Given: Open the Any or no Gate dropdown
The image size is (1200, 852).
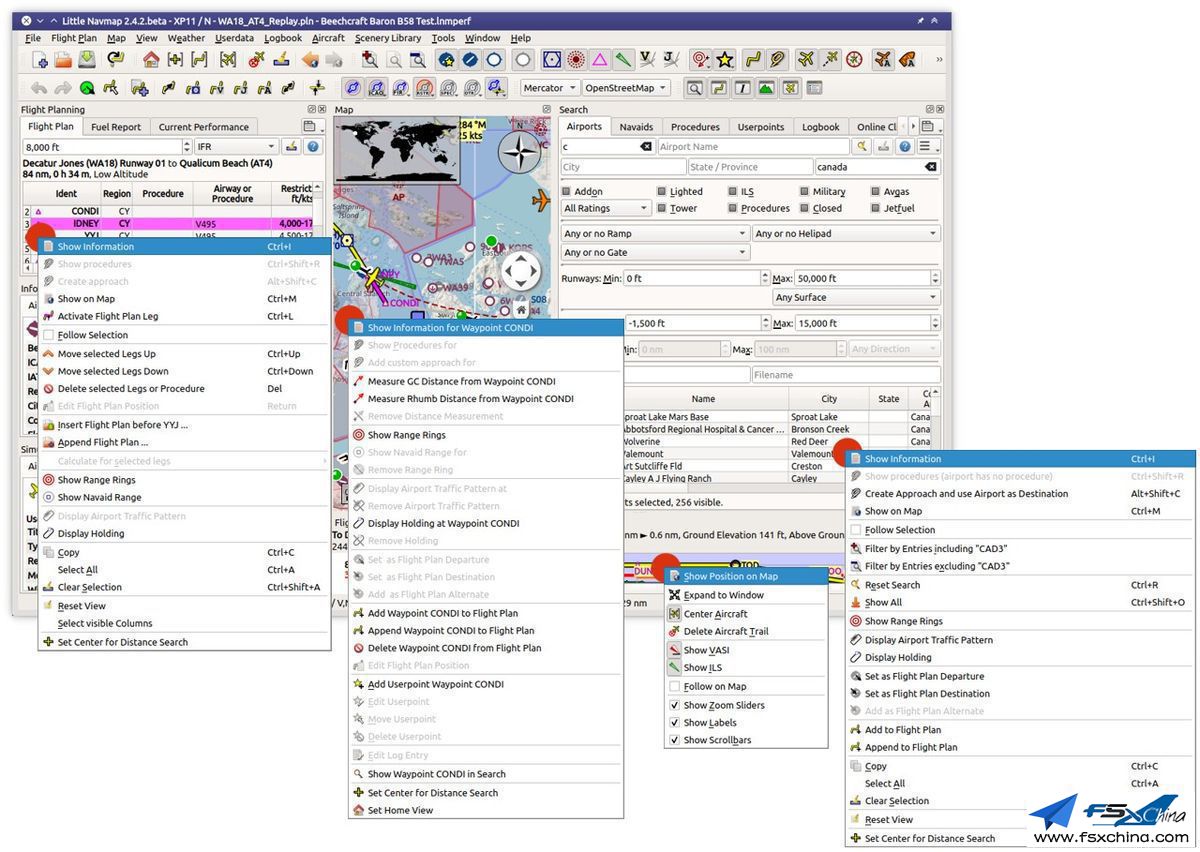Looking at the screenshot, I should click(x=655, y=252).
